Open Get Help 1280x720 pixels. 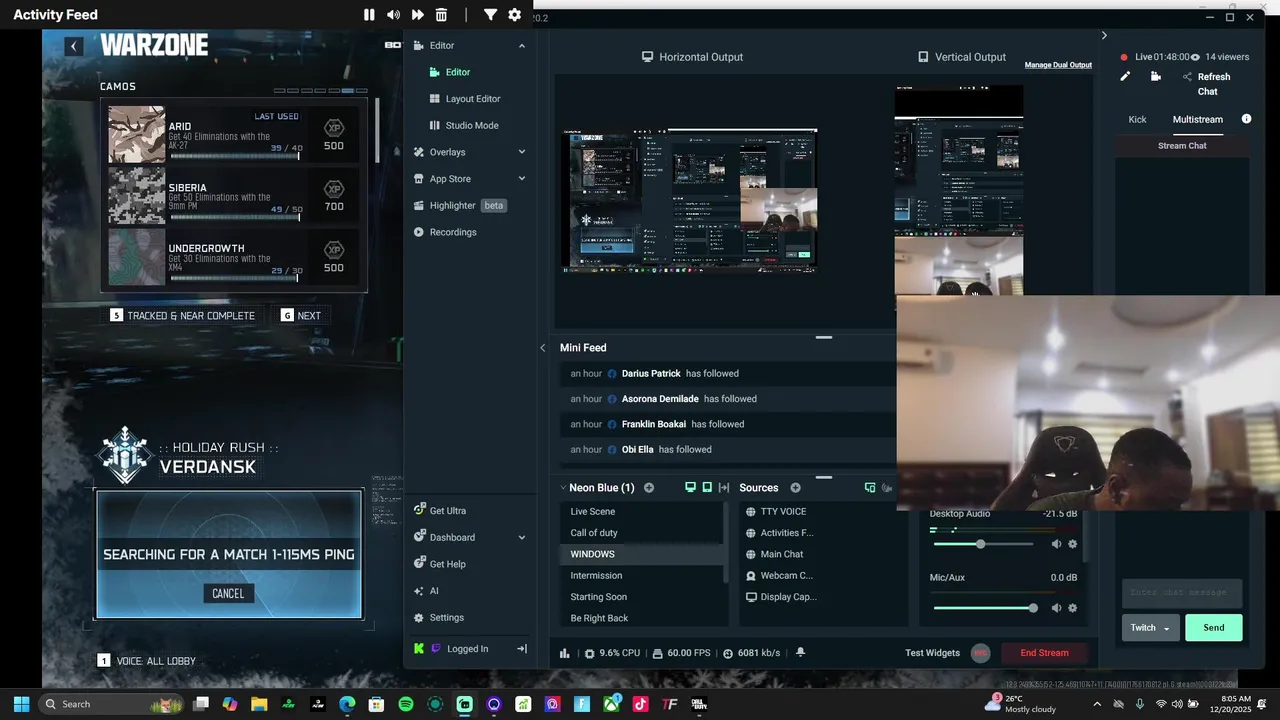(x=440, y=564)
